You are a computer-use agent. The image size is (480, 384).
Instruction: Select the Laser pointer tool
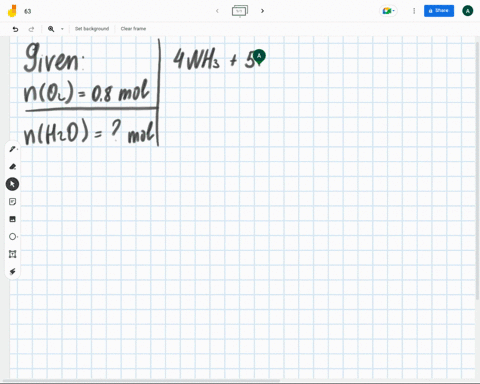pos(13,272)
